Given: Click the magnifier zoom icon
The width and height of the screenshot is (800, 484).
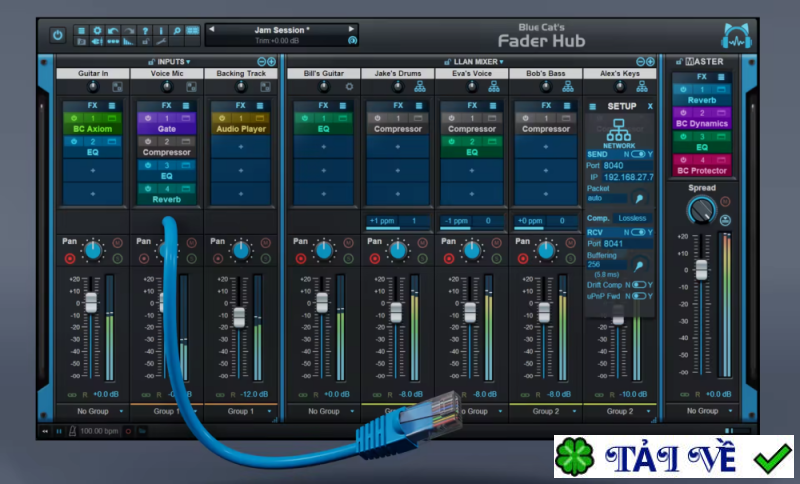Looking at the screenshot, I should [177, 31].
